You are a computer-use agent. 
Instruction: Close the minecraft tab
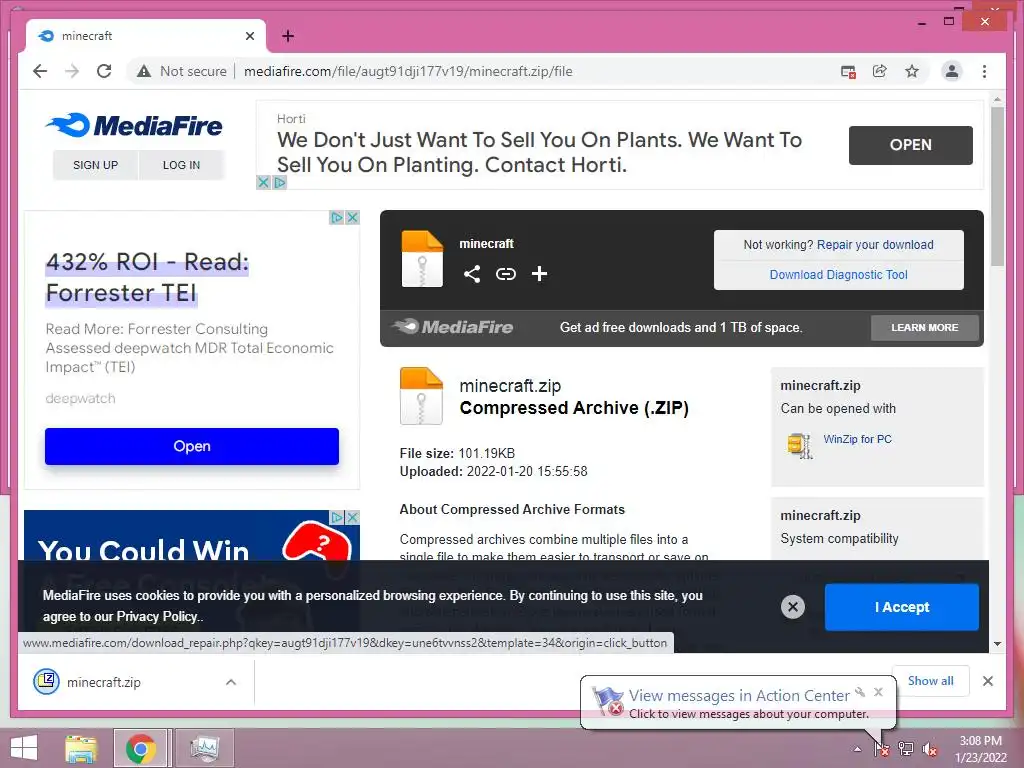point(249,36)
